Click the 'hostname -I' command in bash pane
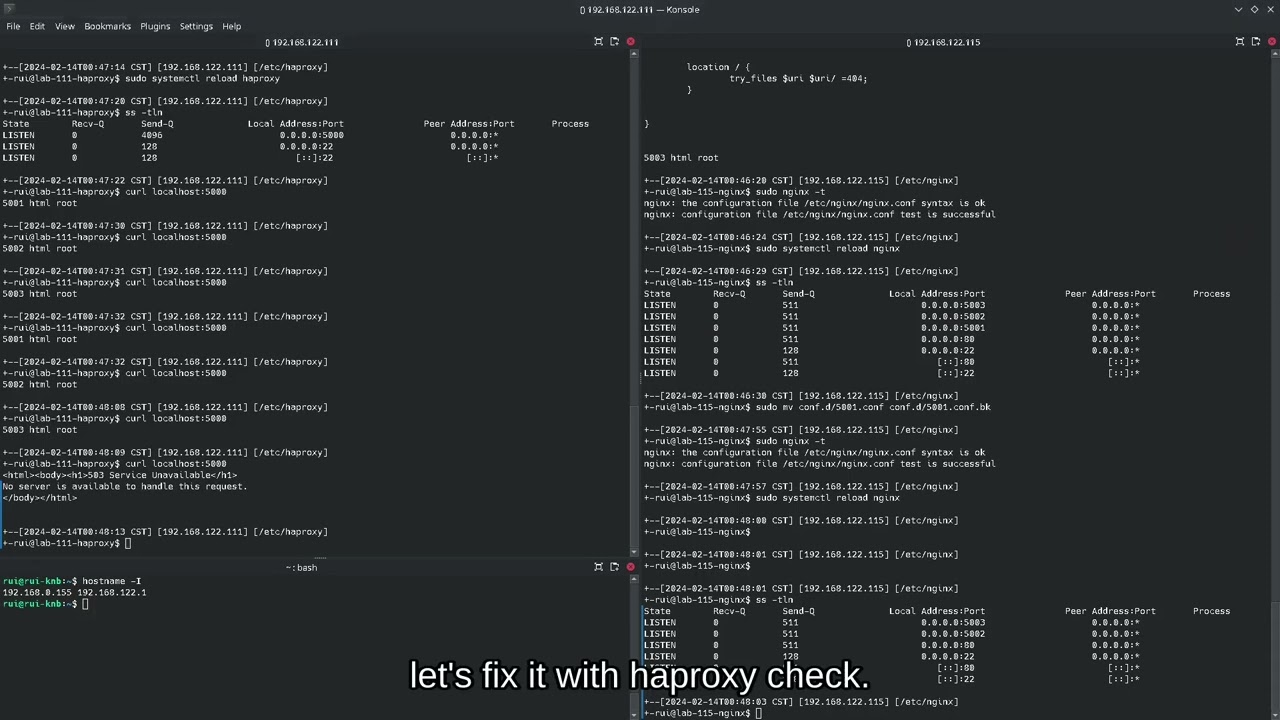 111,581
